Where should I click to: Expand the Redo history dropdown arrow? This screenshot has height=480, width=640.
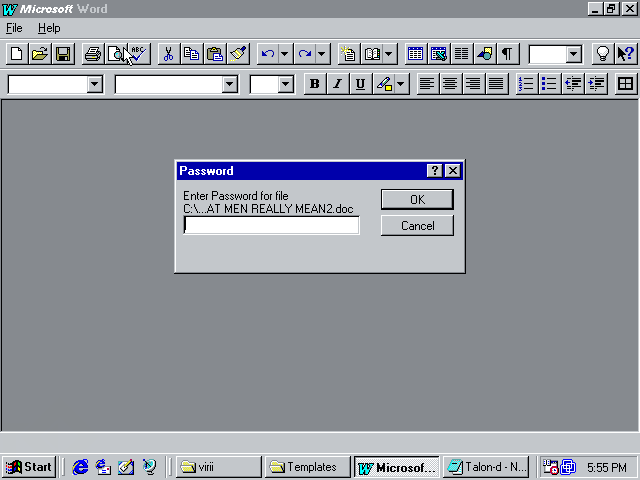point(322,53)
